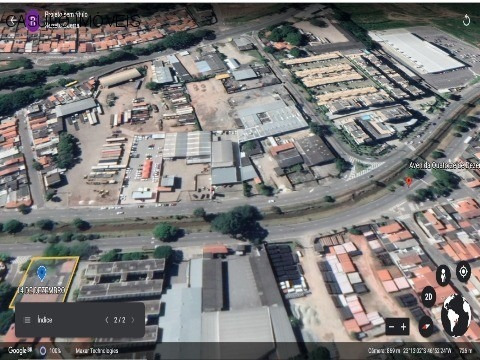Screen dimensions: 480x360
Task: Click the elevation value at far right
Action: tap(466, 351)
